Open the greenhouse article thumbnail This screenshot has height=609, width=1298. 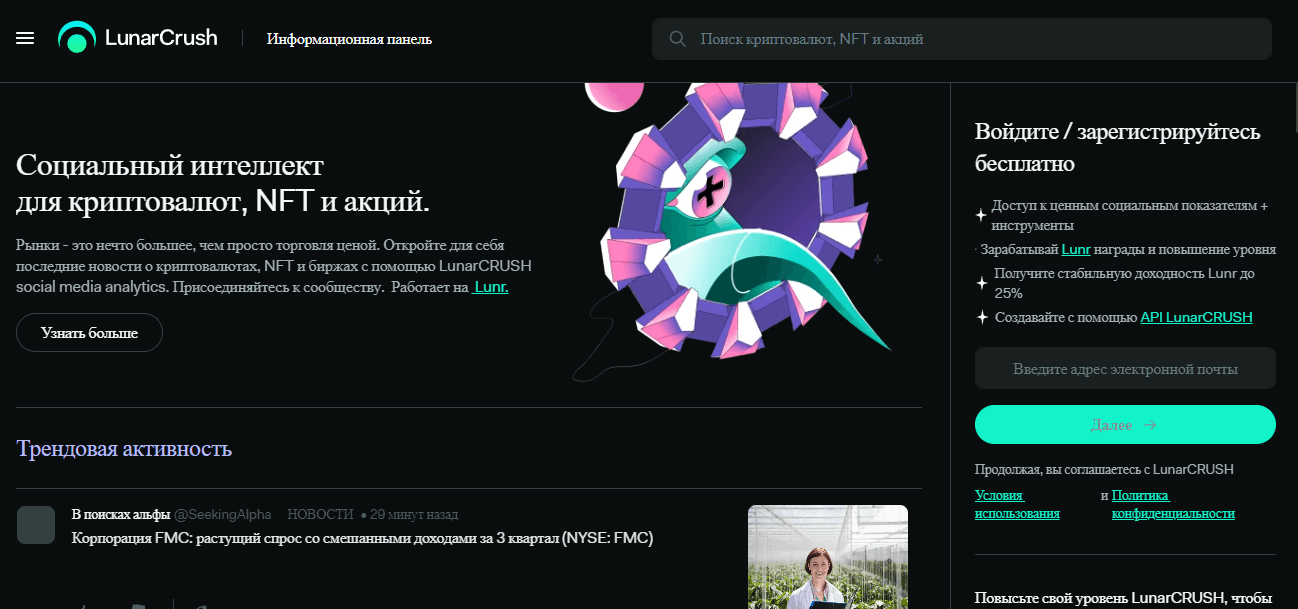click(827, 556)
